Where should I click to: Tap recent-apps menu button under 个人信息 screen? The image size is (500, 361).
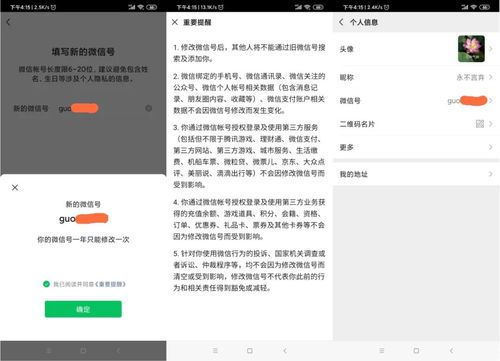[x=382, y=351]
